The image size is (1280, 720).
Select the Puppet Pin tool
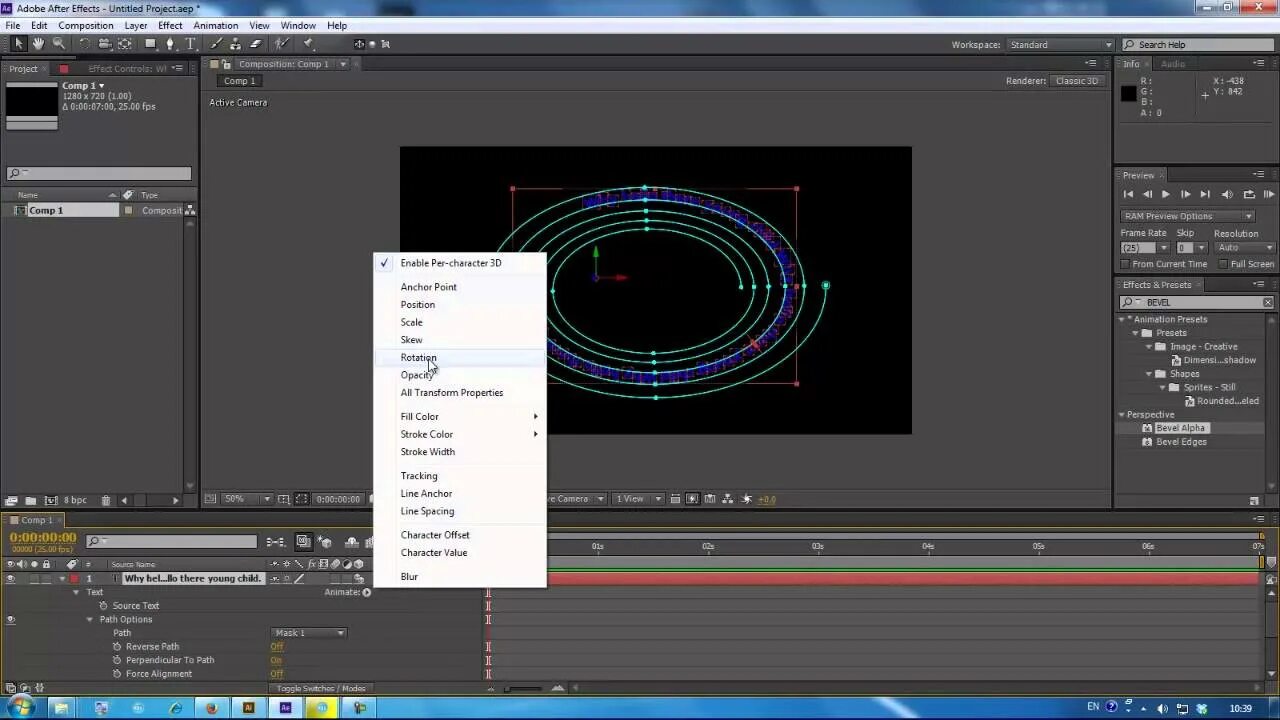309,44
